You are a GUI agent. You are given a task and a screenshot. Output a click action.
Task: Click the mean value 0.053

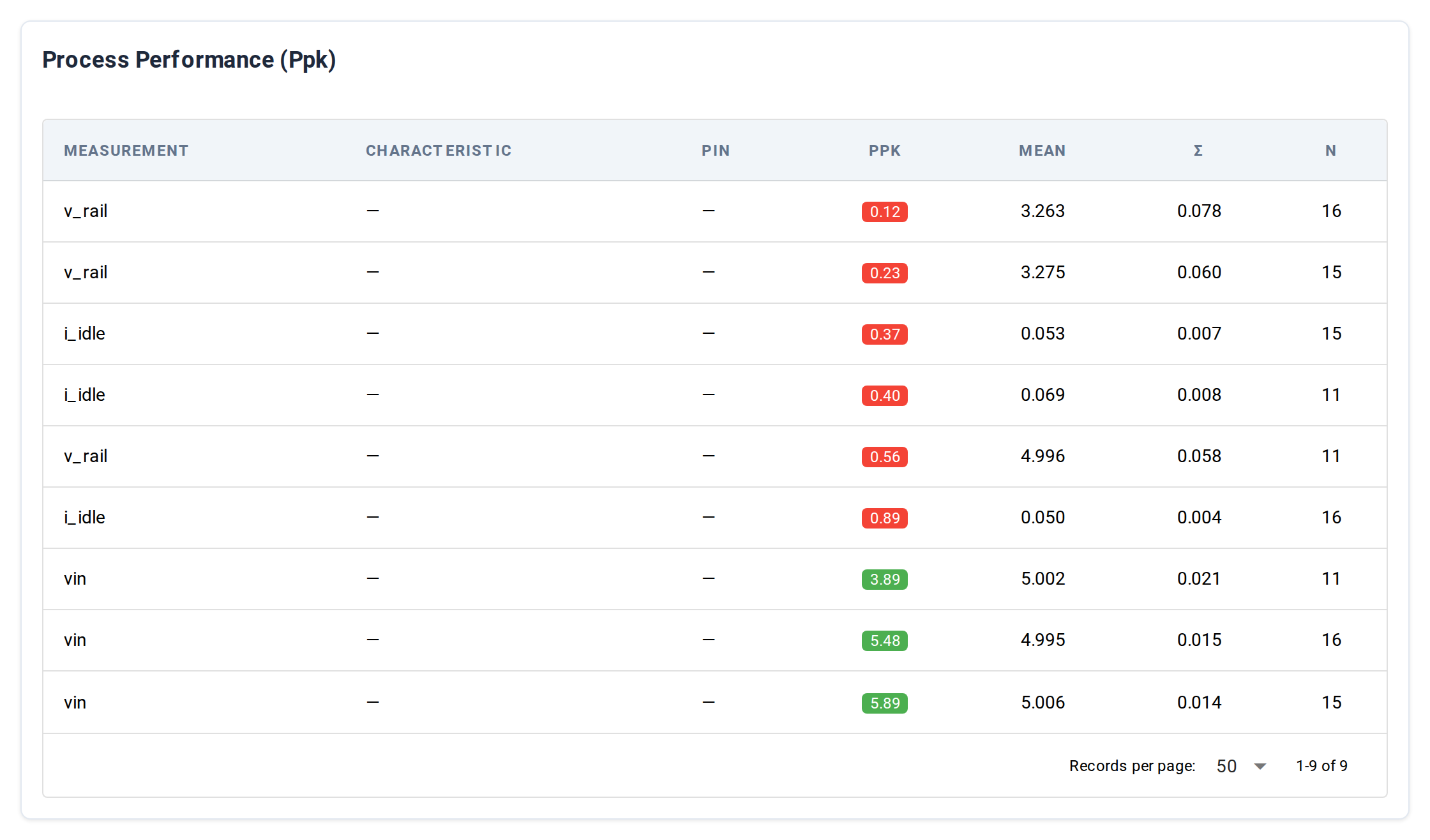click(1043, 334)
